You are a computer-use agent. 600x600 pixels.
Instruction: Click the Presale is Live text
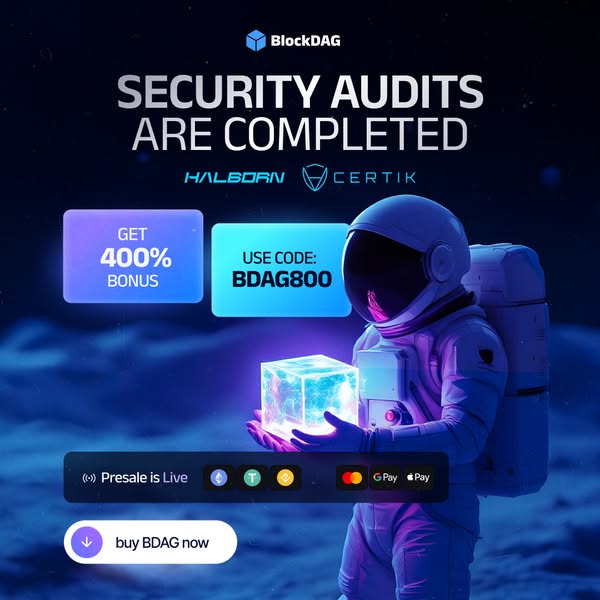click(144, 478)
